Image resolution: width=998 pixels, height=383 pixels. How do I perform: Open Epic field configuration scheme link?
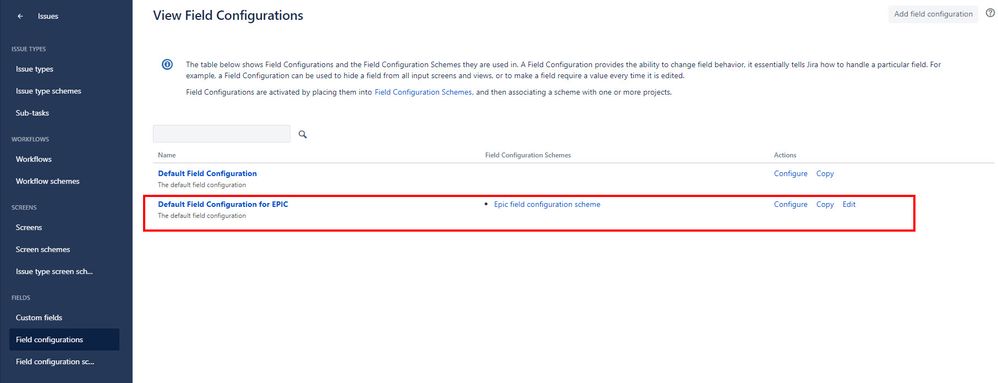(547, 204)
